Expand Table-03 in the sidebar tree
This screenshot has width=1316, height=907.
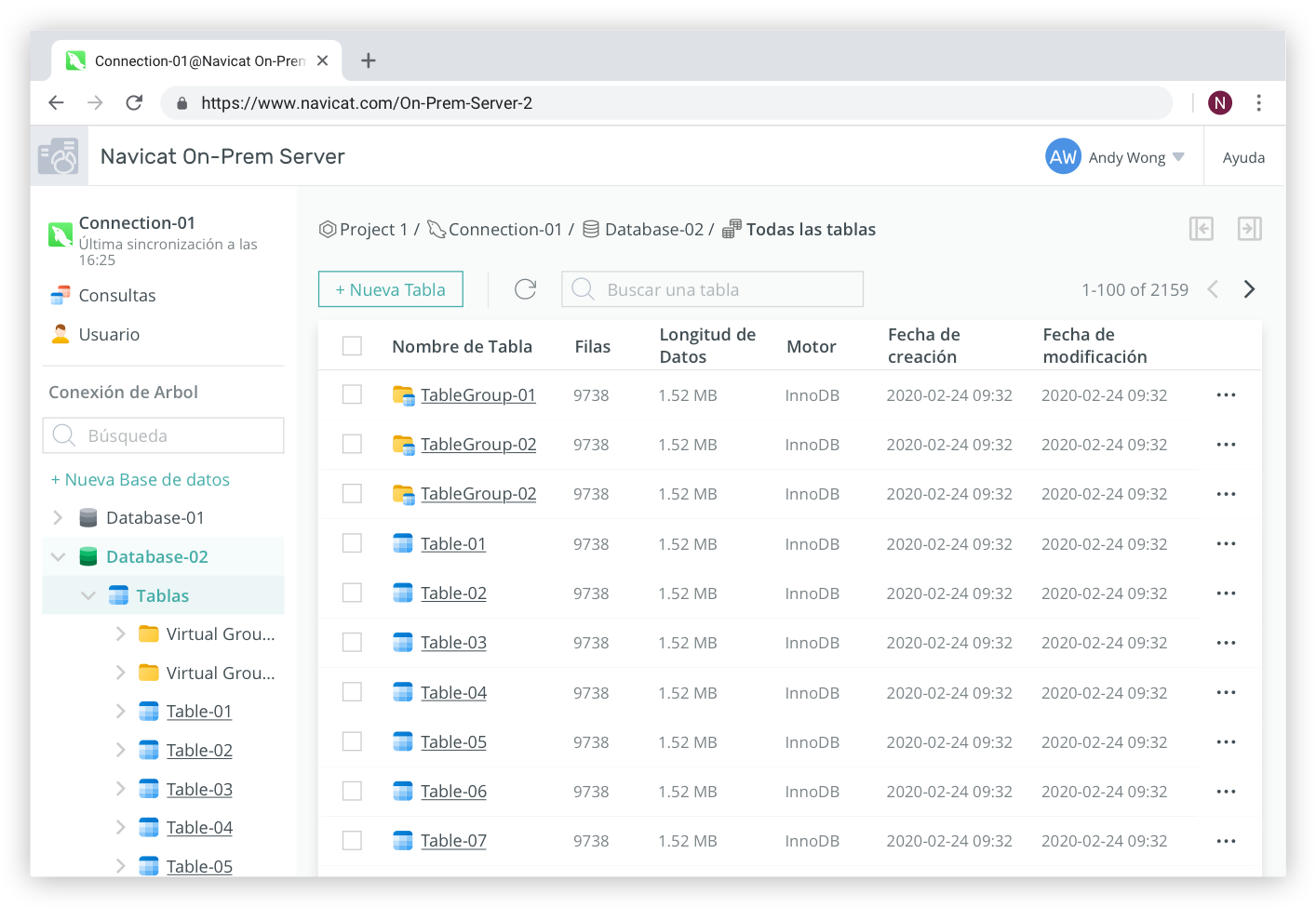click(x=120, y=789)
